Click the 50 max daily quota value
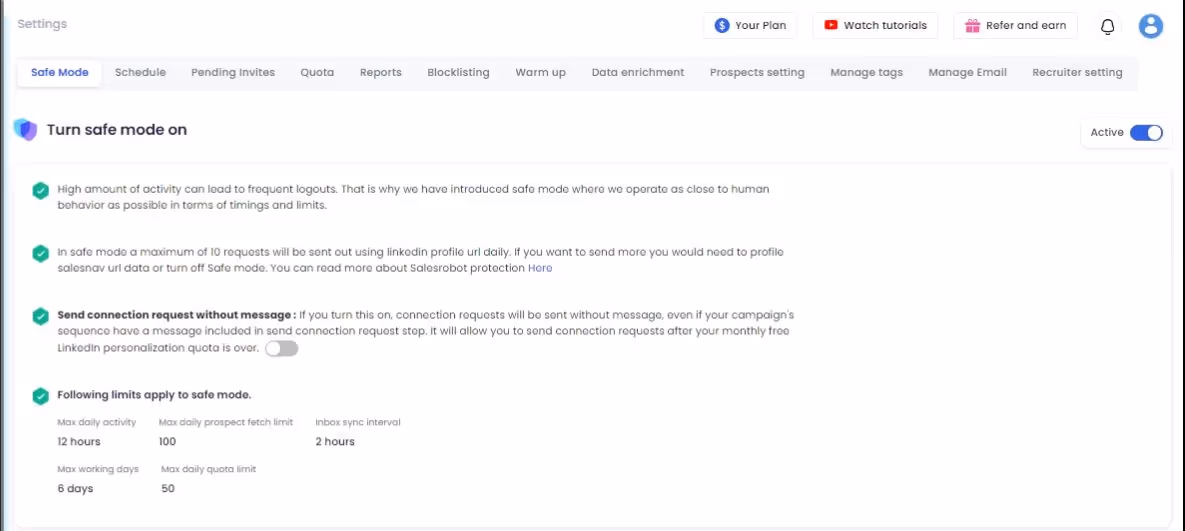Image resolution: width=1185 pixels, height=531 pixels. 168,489
